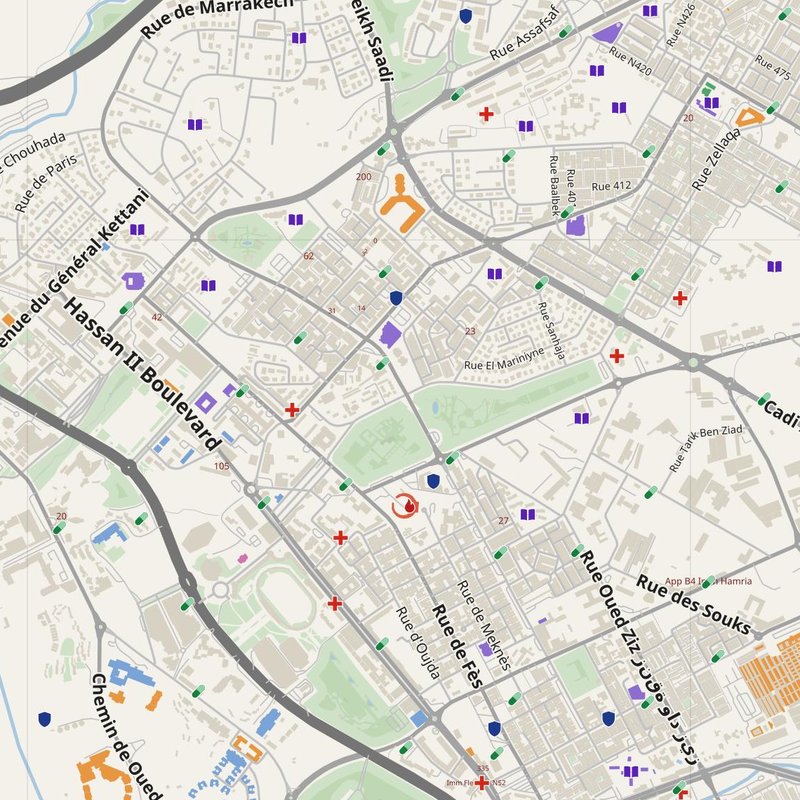Click the Rue de Marrakech label
800x800 pixels.
pos(217,18)
